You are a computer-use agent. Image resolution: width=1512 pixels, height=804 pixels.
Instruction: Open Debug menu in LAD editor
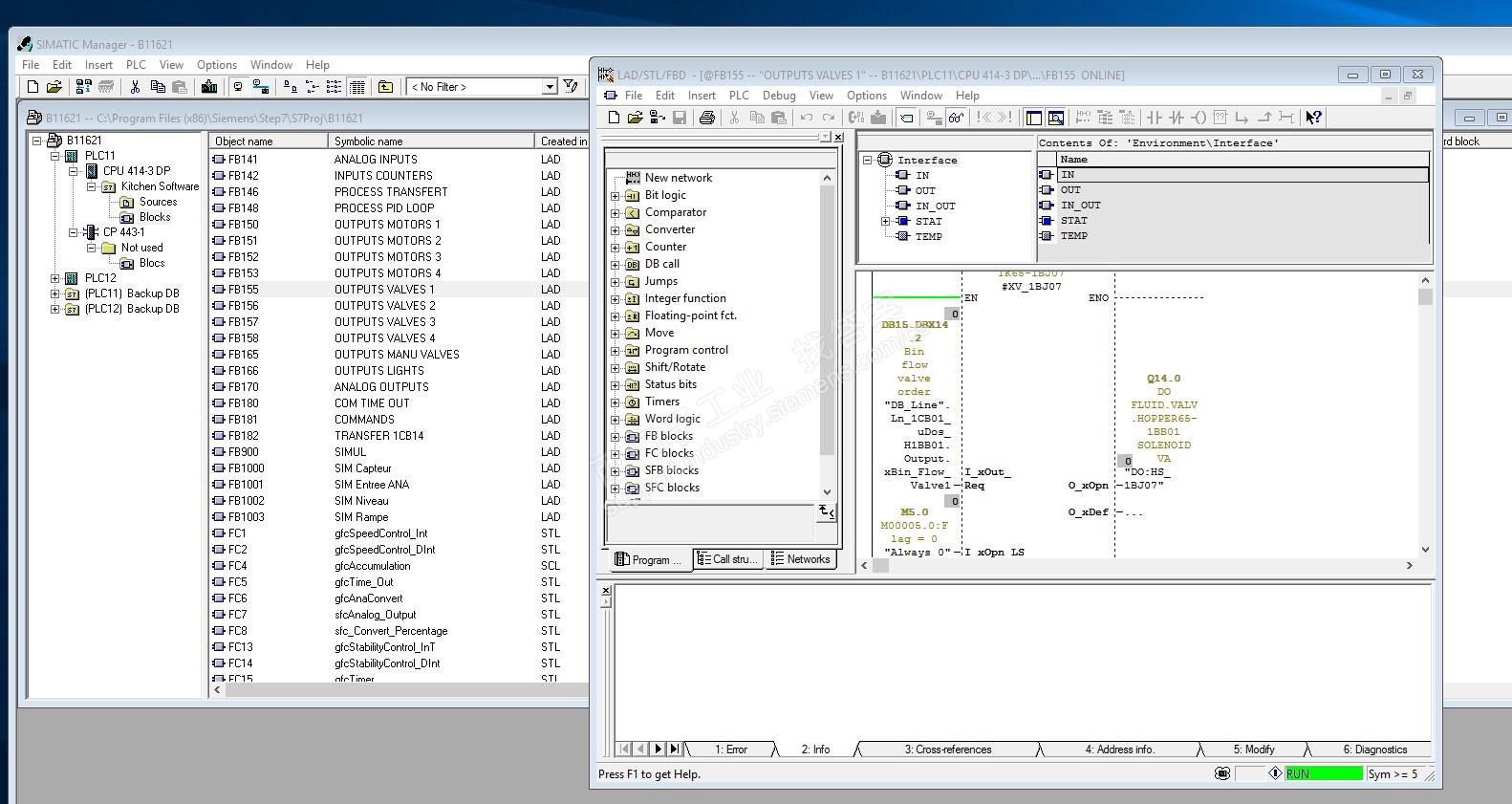pos(779,96)
